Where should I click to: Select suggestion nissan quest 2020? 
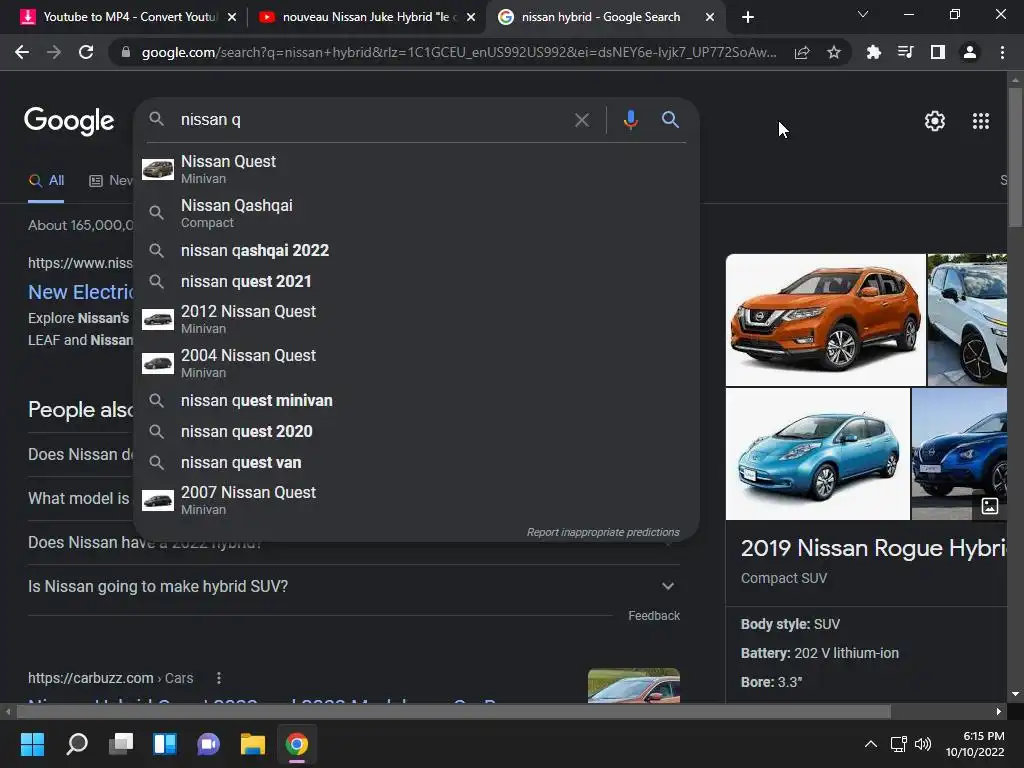point(416,432)
